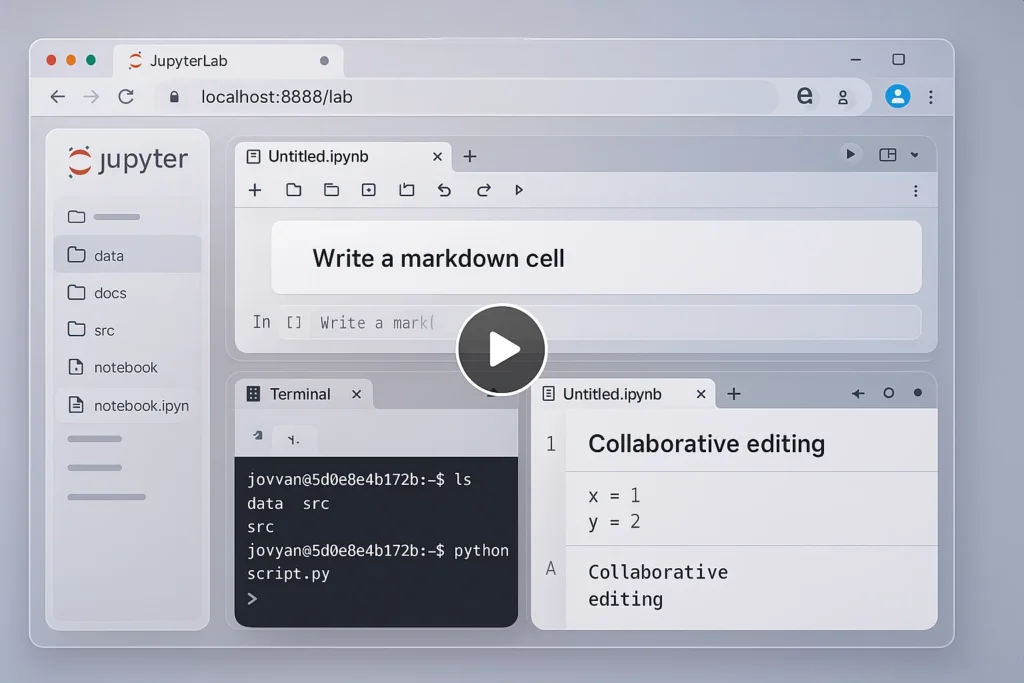Add a new tab next to top Untitled.ipynb
Viewport: 1024px width, 683px height.
pos(470,156)
